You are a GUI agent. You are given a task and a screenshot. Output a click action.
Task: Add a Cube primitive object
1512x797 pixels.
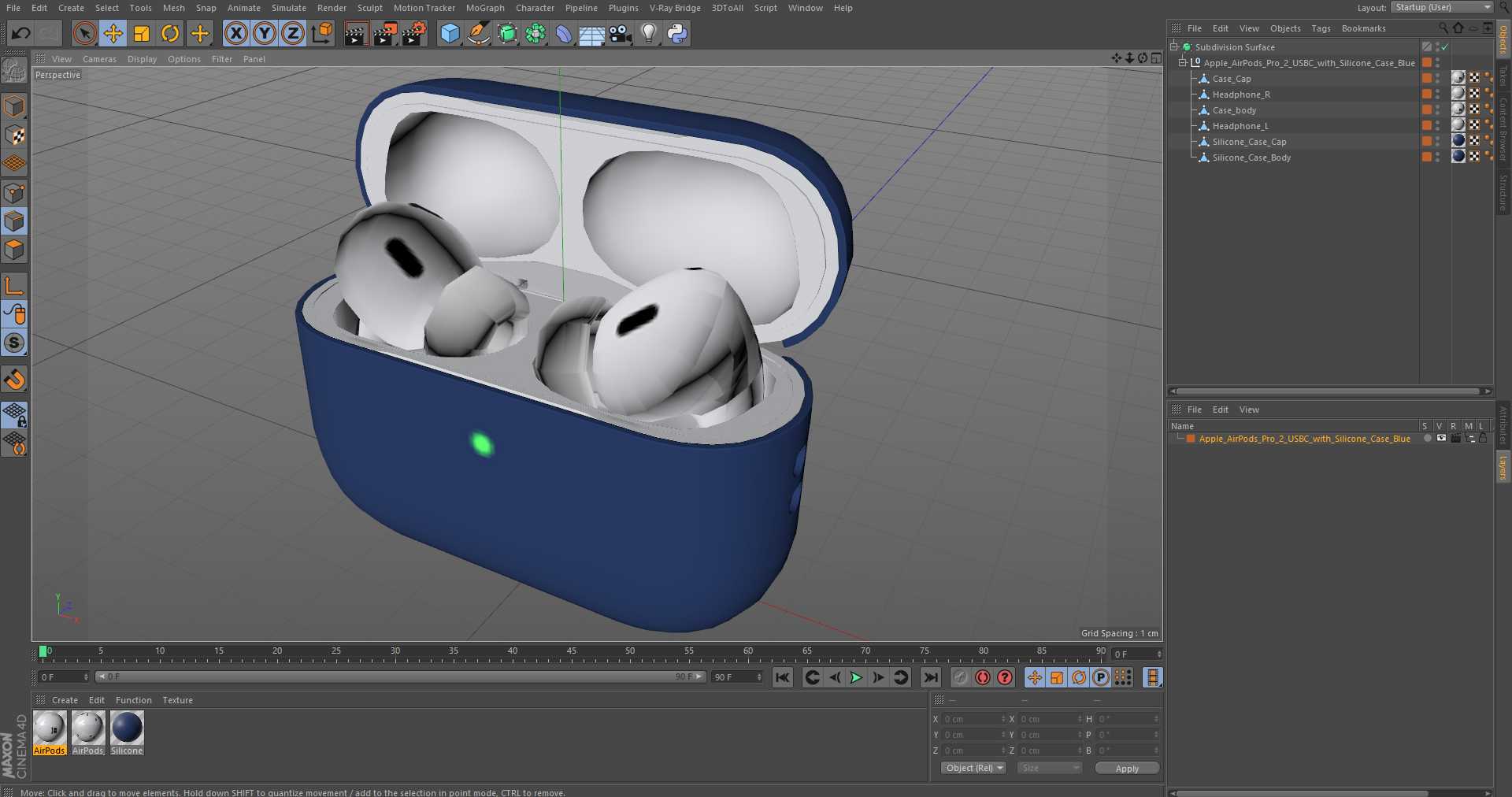450,33
